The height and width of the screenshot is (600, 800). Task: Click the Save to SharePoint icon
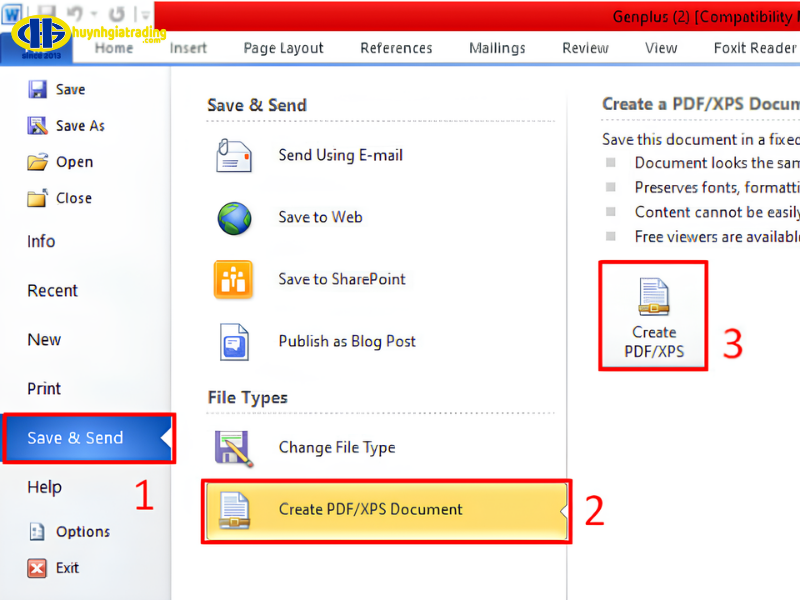click(x=233, y=280)
